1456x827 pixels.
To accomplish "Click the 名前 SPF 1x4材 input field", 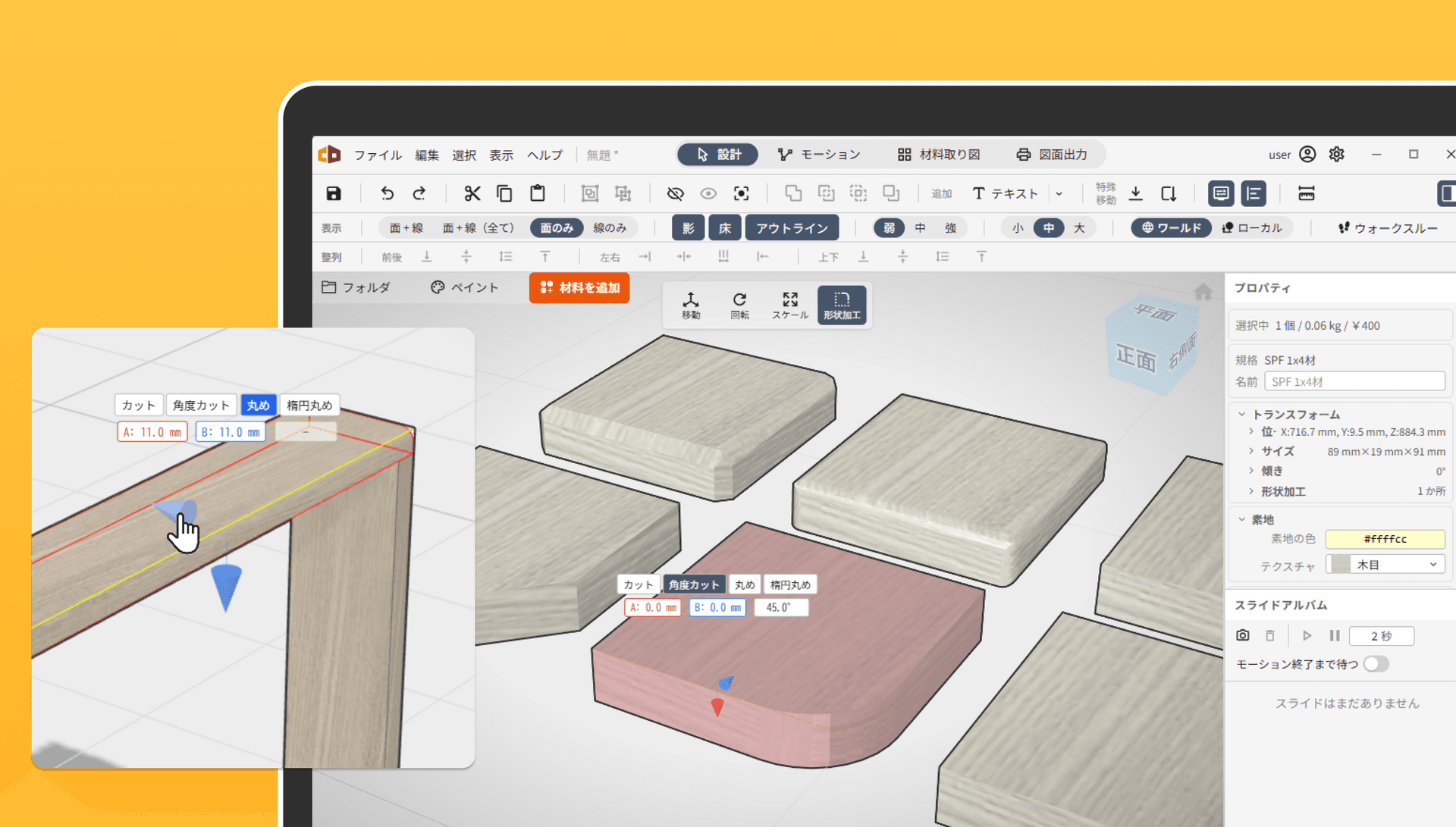I will (1354, 381).
